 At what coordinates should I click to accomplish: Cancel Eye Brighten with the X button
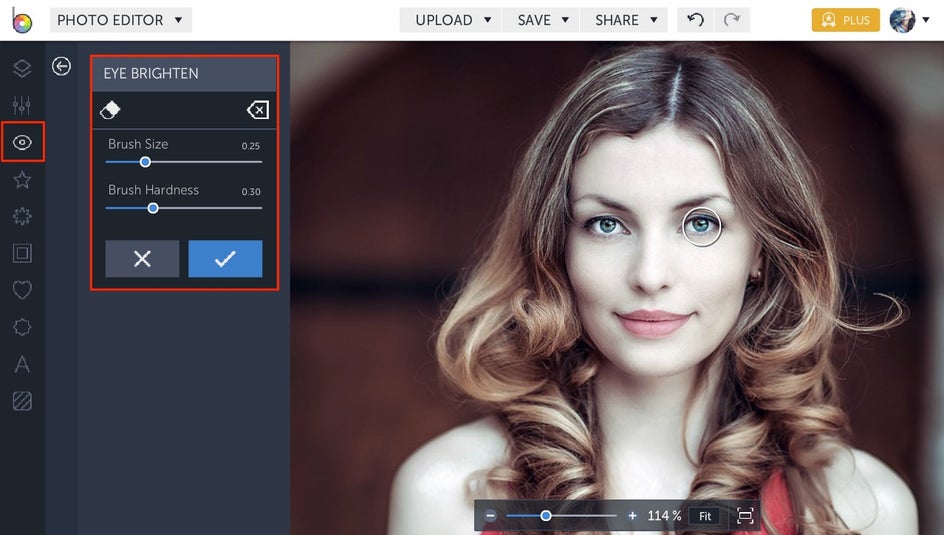[x=142, y=259]
